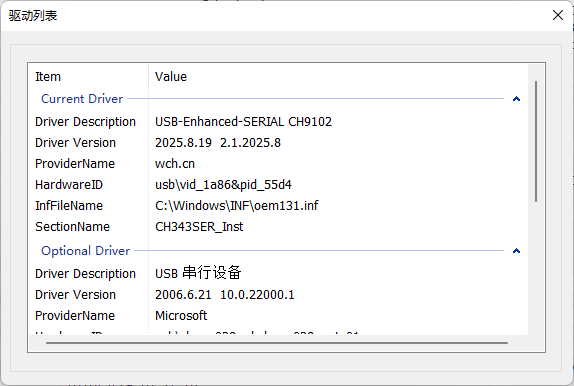This screenshot has height=386, width=574.
Task: Select the Current Driver group label
Action: [82, 99]
